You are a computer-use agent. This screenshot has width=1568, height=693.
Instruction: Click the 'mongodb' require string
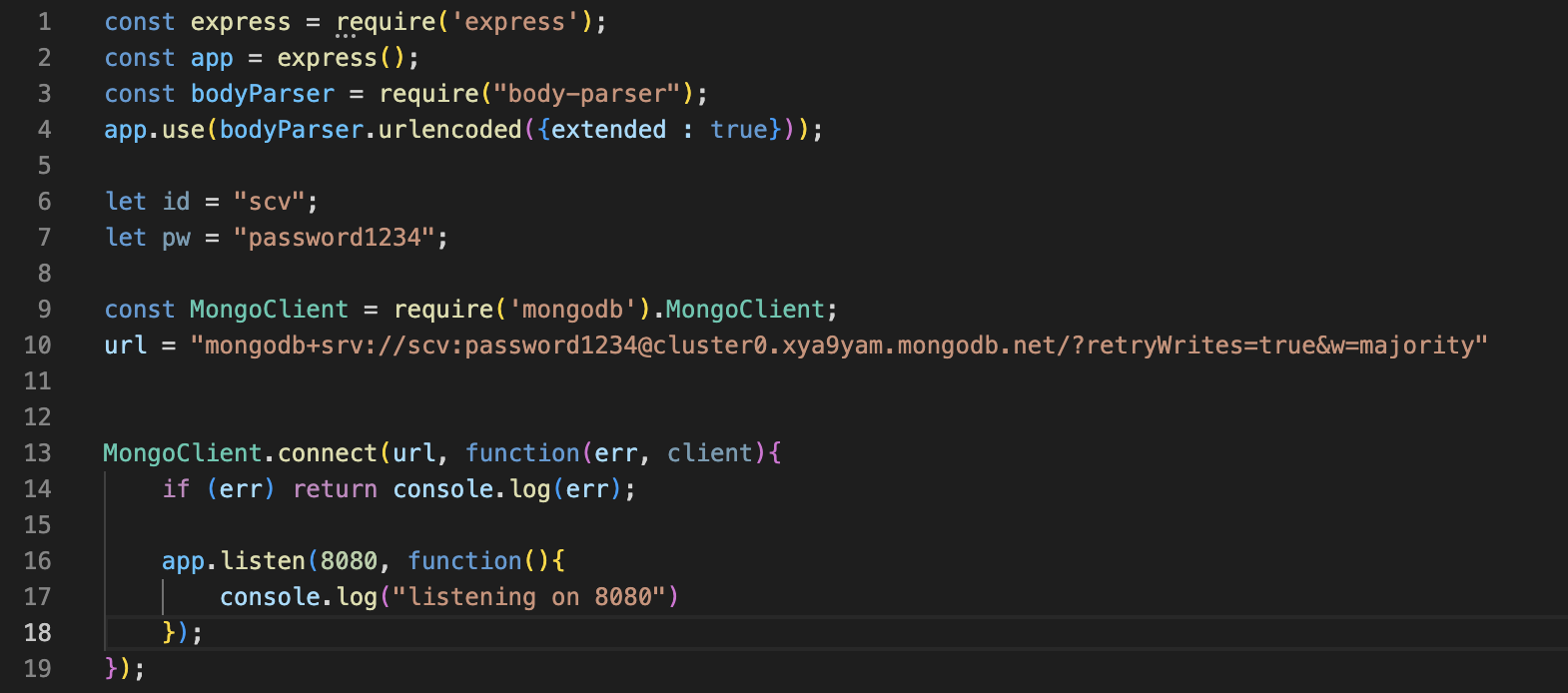coord(573,310)
